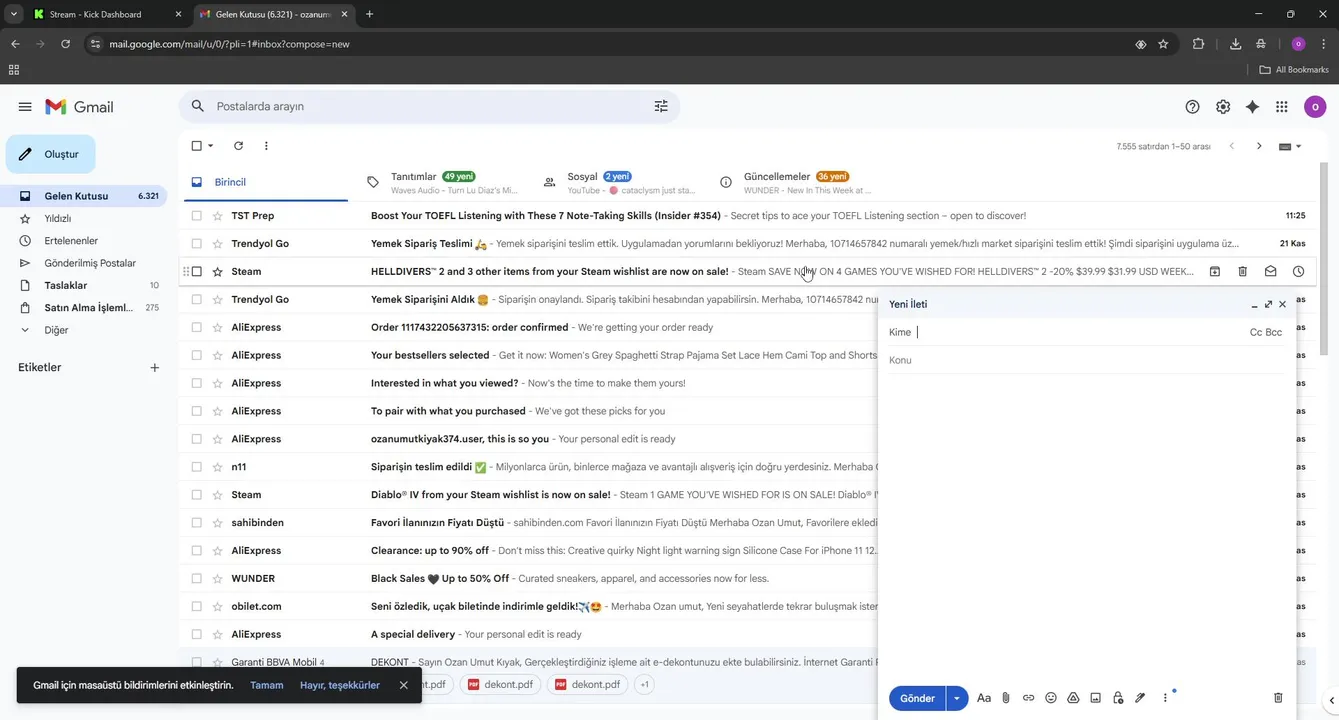This screenshot has height=720, width=1339.
Task: Add Cc recipients in compose window
Action: [1255, 332]
